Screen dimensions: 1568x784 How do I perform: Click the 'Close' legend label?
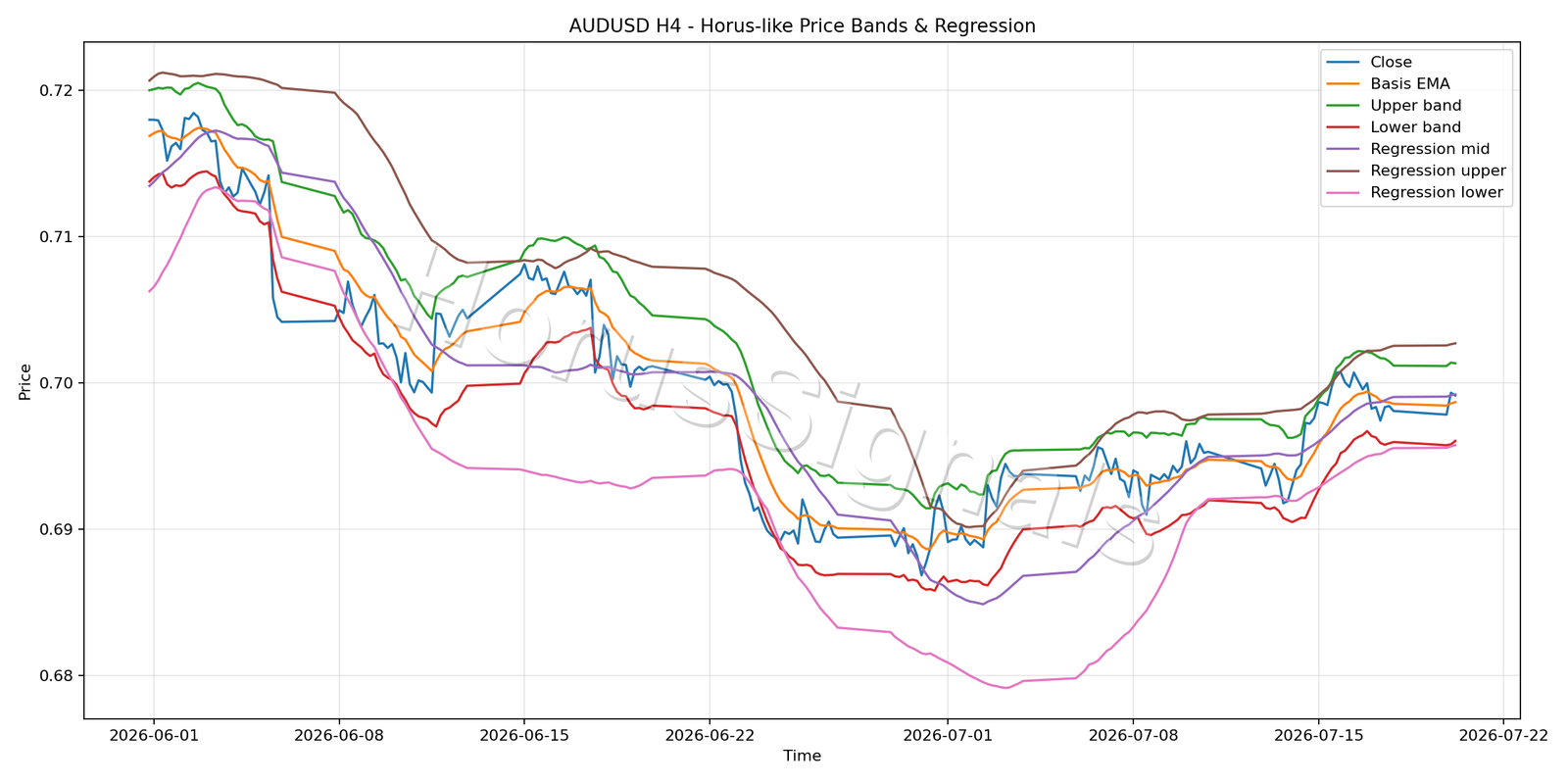tap(1391, 63)
